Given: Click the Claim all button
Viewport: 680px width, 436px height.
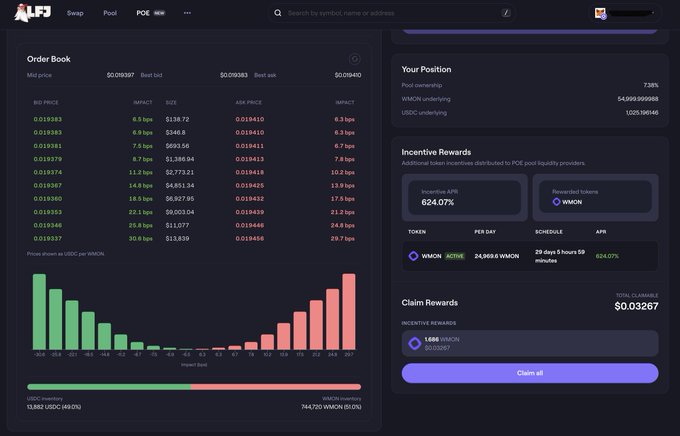Looking at the screenshot, I should [x=530, y=373].
